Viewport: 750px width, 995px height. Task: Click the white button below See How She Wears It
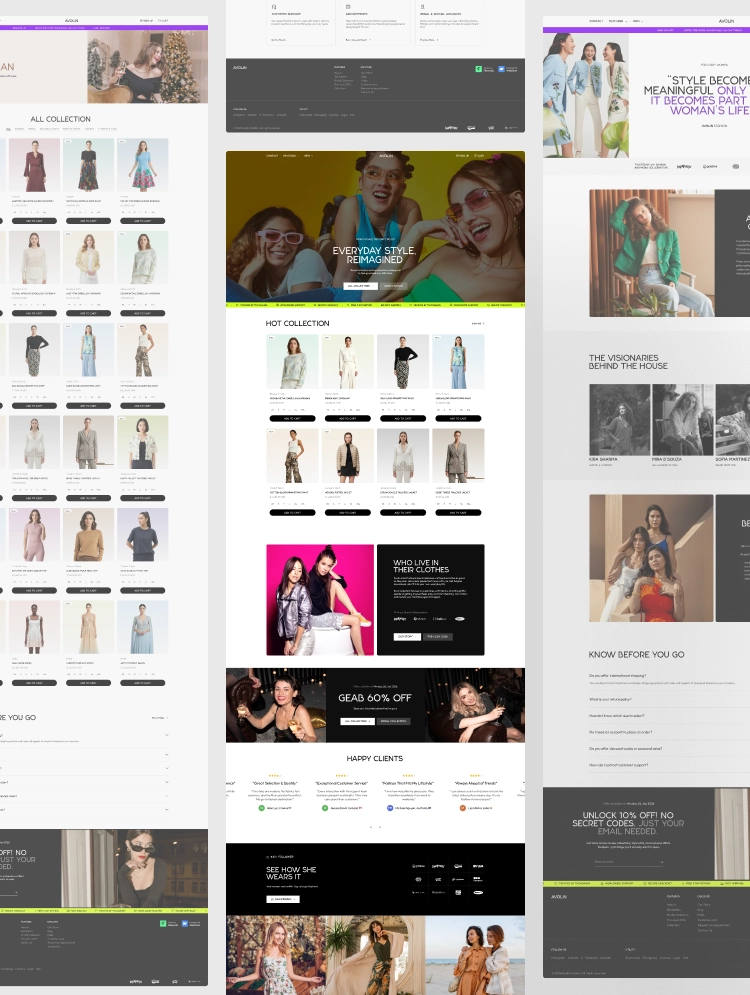tap(282, 899)
